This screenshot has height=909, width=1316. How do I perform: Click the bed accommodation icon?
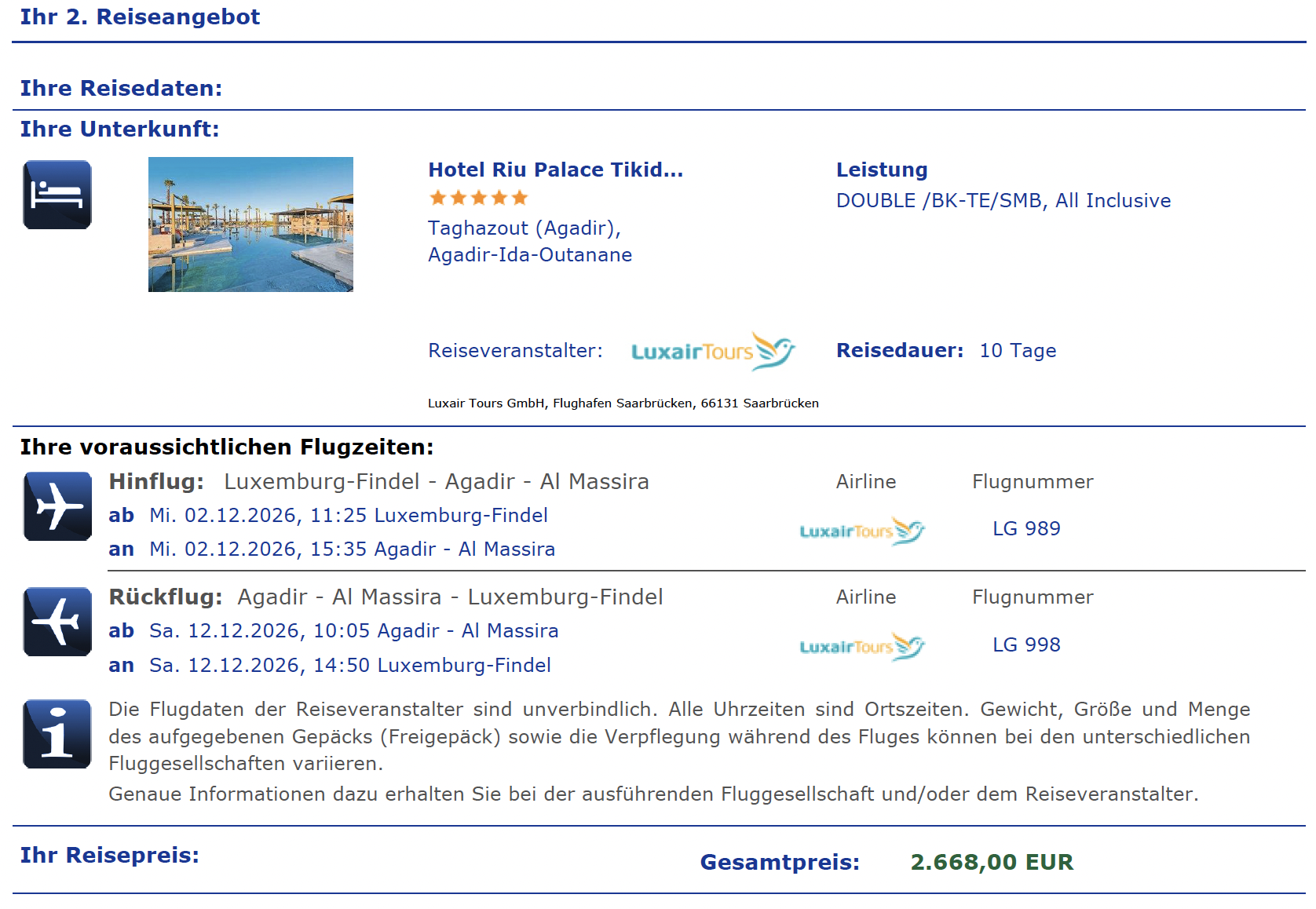pos(57,195)
